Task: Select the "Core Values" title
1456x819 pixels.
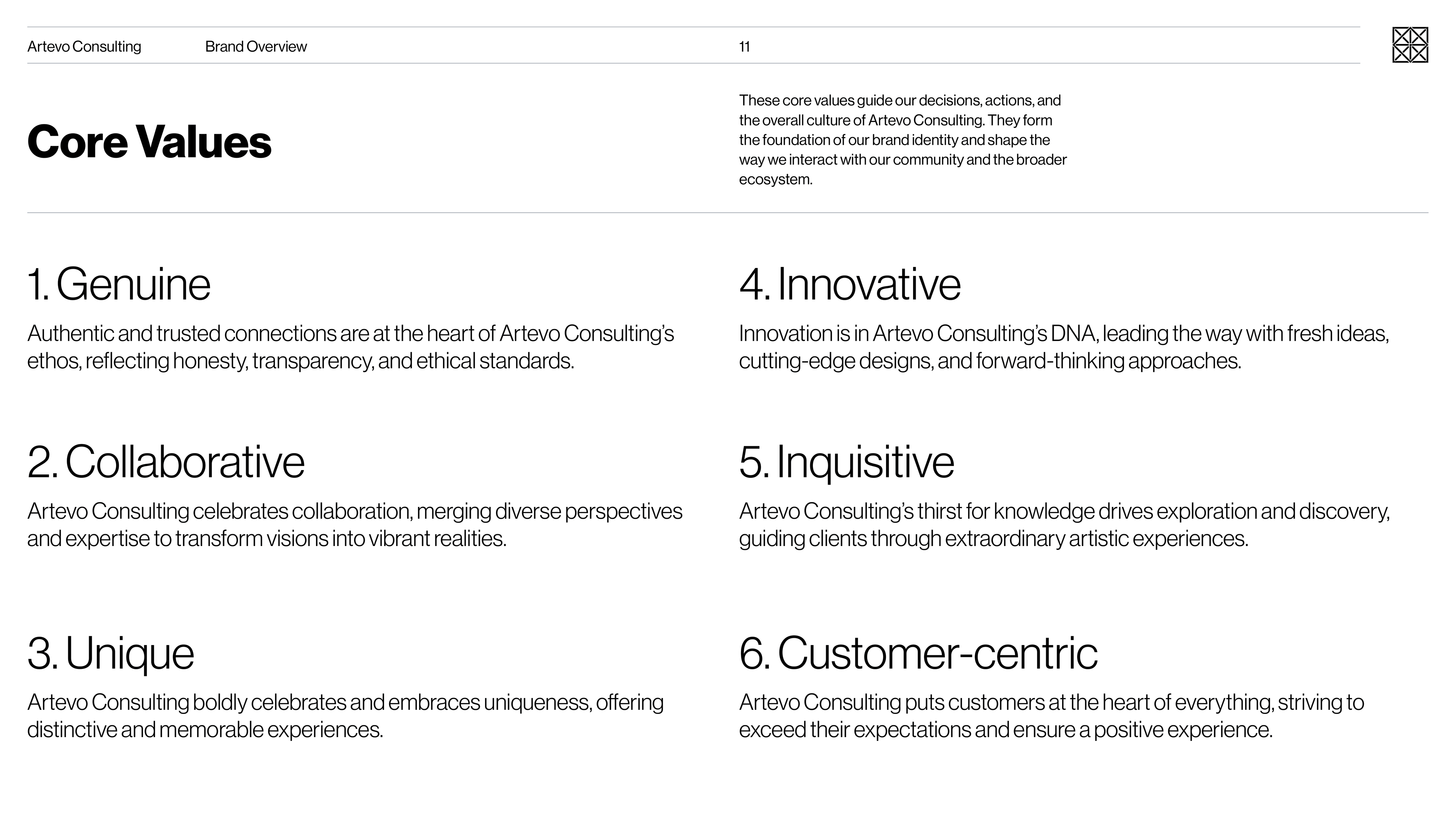Action: 149,141
